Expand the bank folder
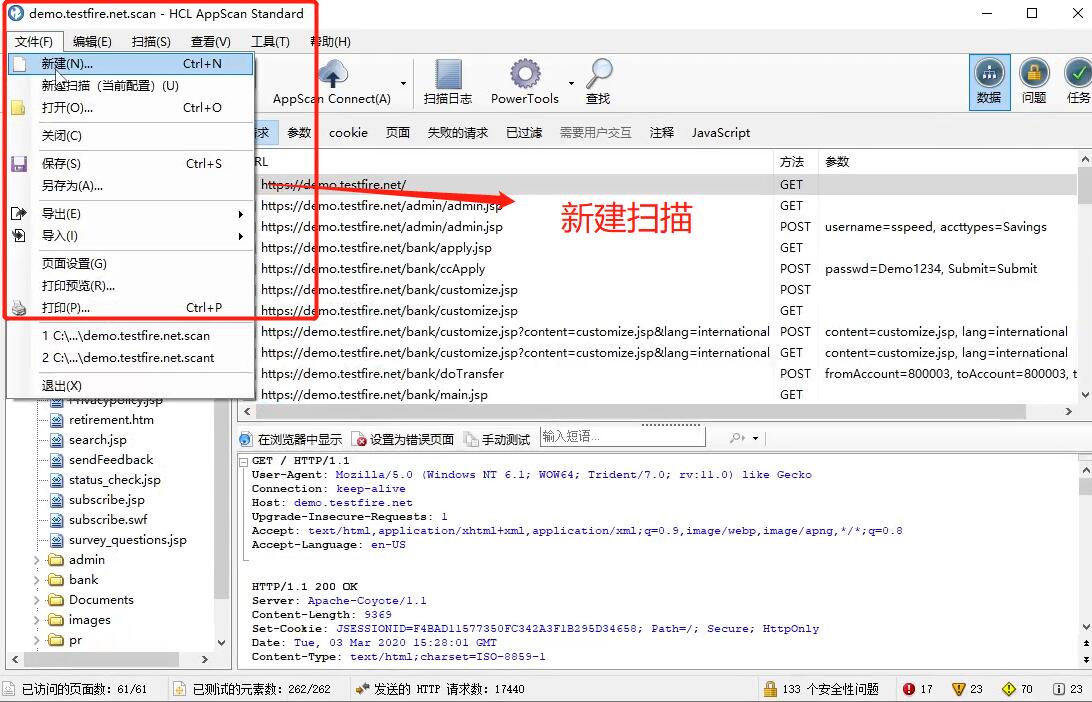The width and height of the screenshot is (1092, 702). tap(37, 580)
